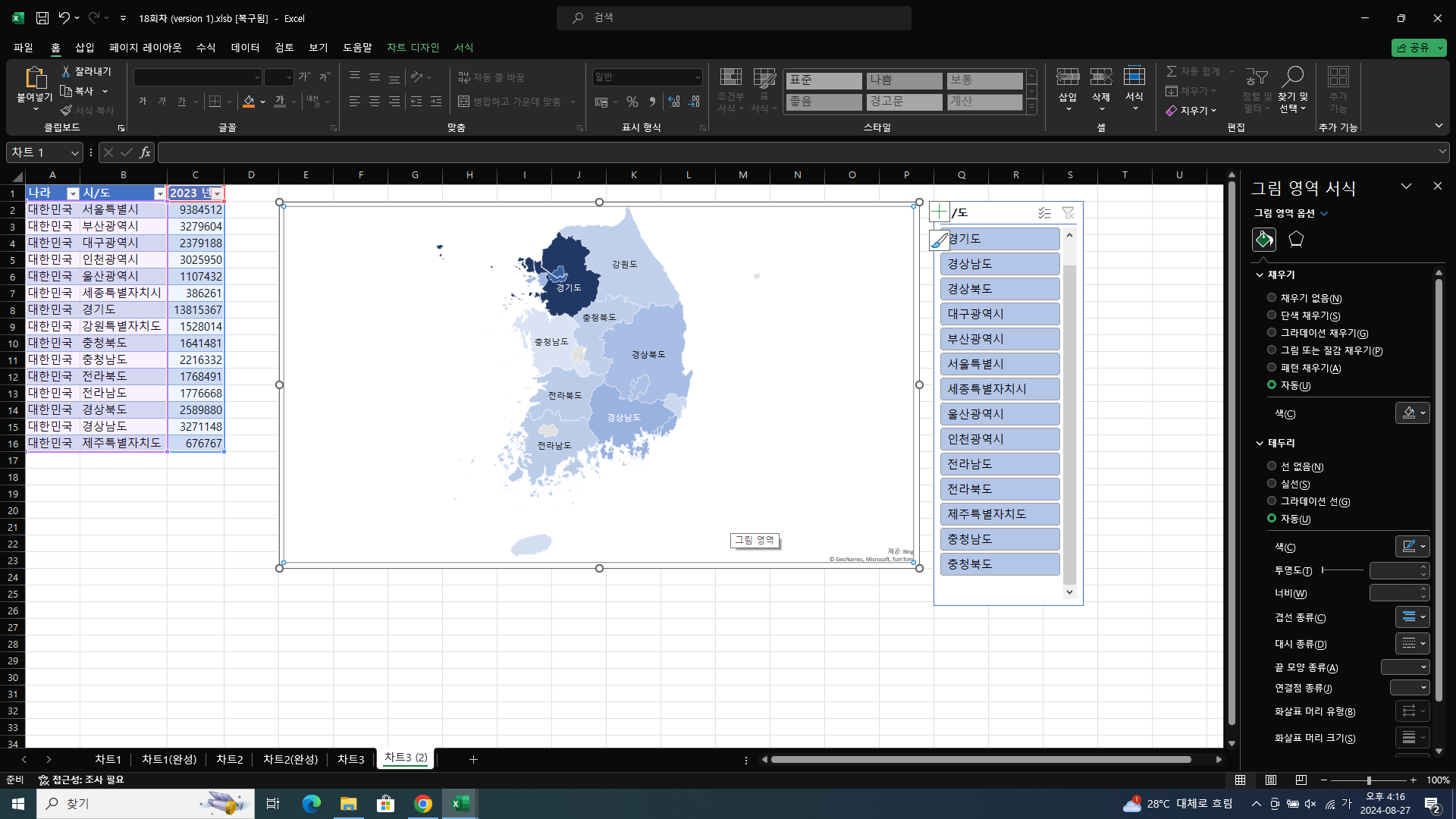Click in the search box at the top

tap(734, 17)
